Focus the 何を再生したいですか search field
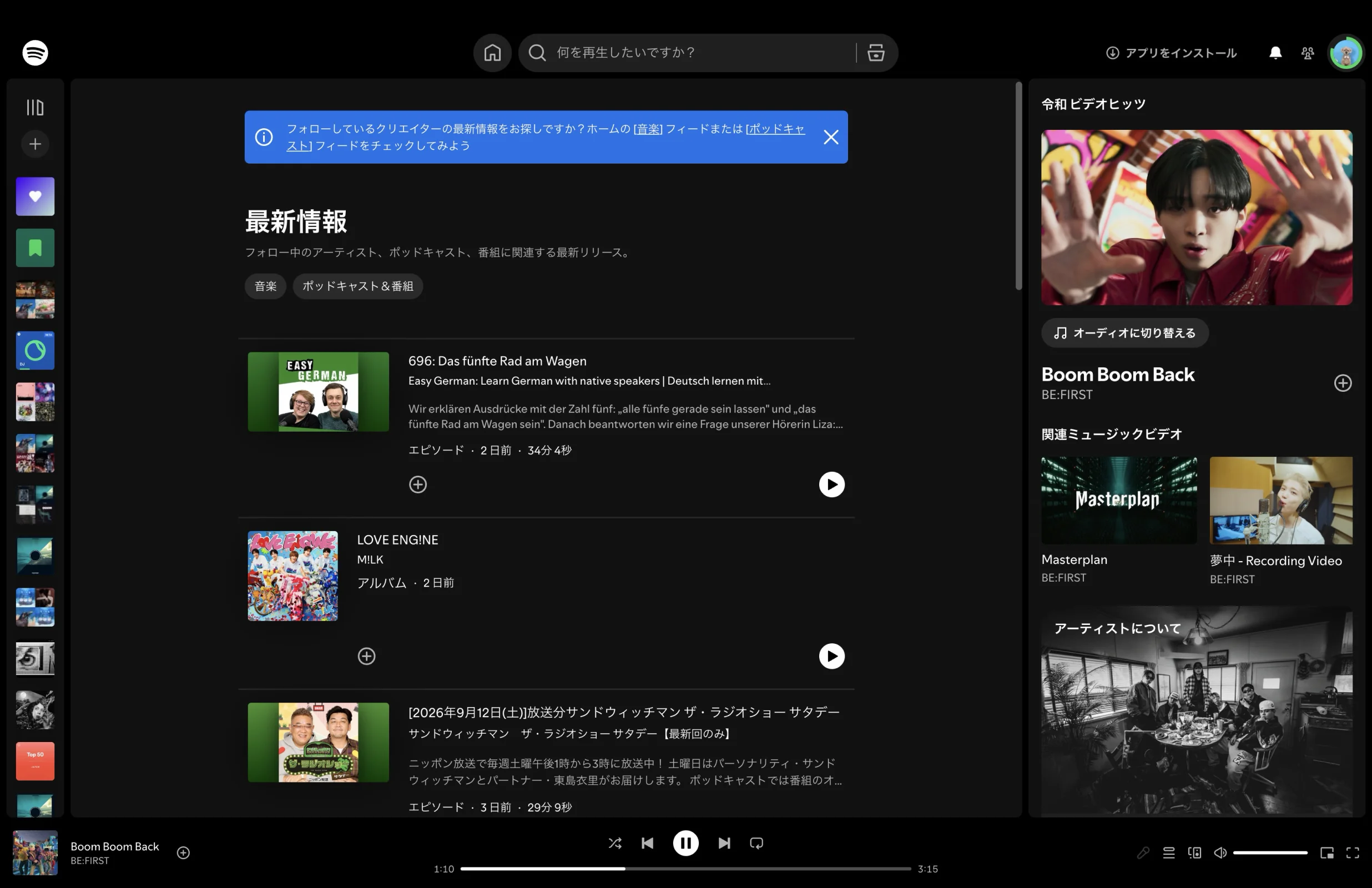The image size is (1372, 888). pyautogui.click(x=703, y=53)
